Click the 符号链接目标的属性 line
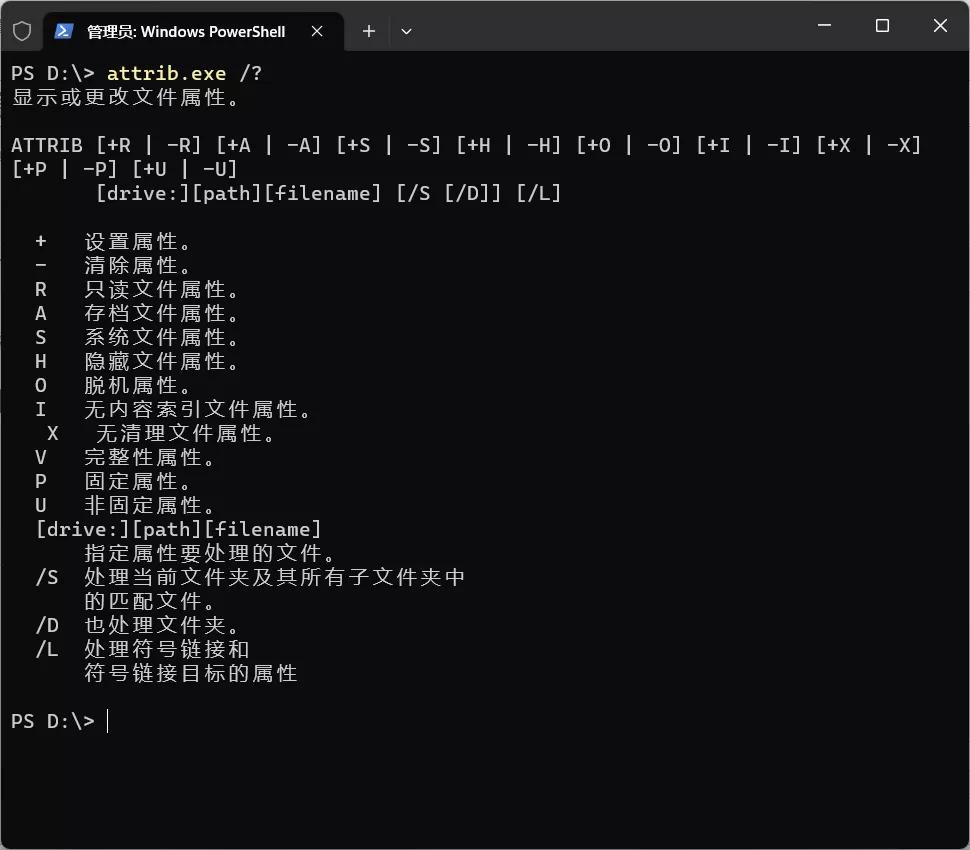The width and height of the screenshot is (970, 850). tap(190, 674)
